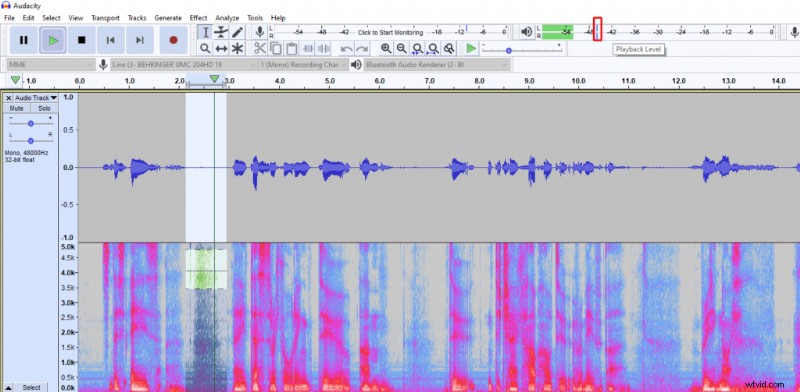Image resolution: width=800 pixels, height=392 pixels.
Task: Zoom out on the waveform
Action: (402, 48)
